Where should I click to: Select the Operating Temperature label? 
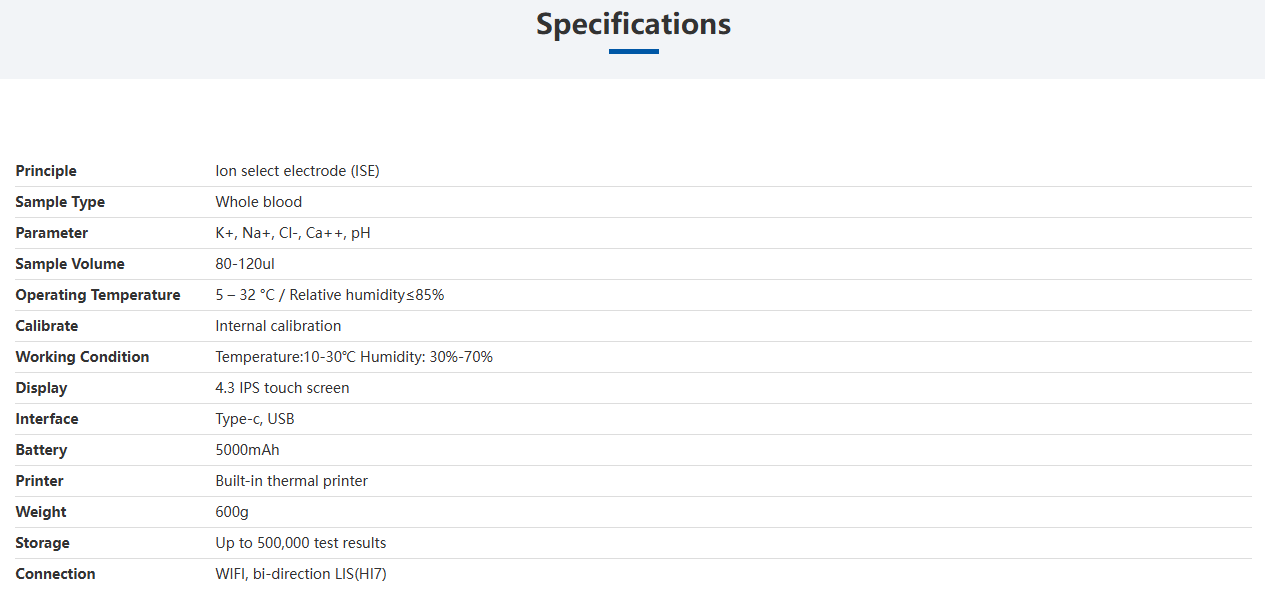coord(98,295)
